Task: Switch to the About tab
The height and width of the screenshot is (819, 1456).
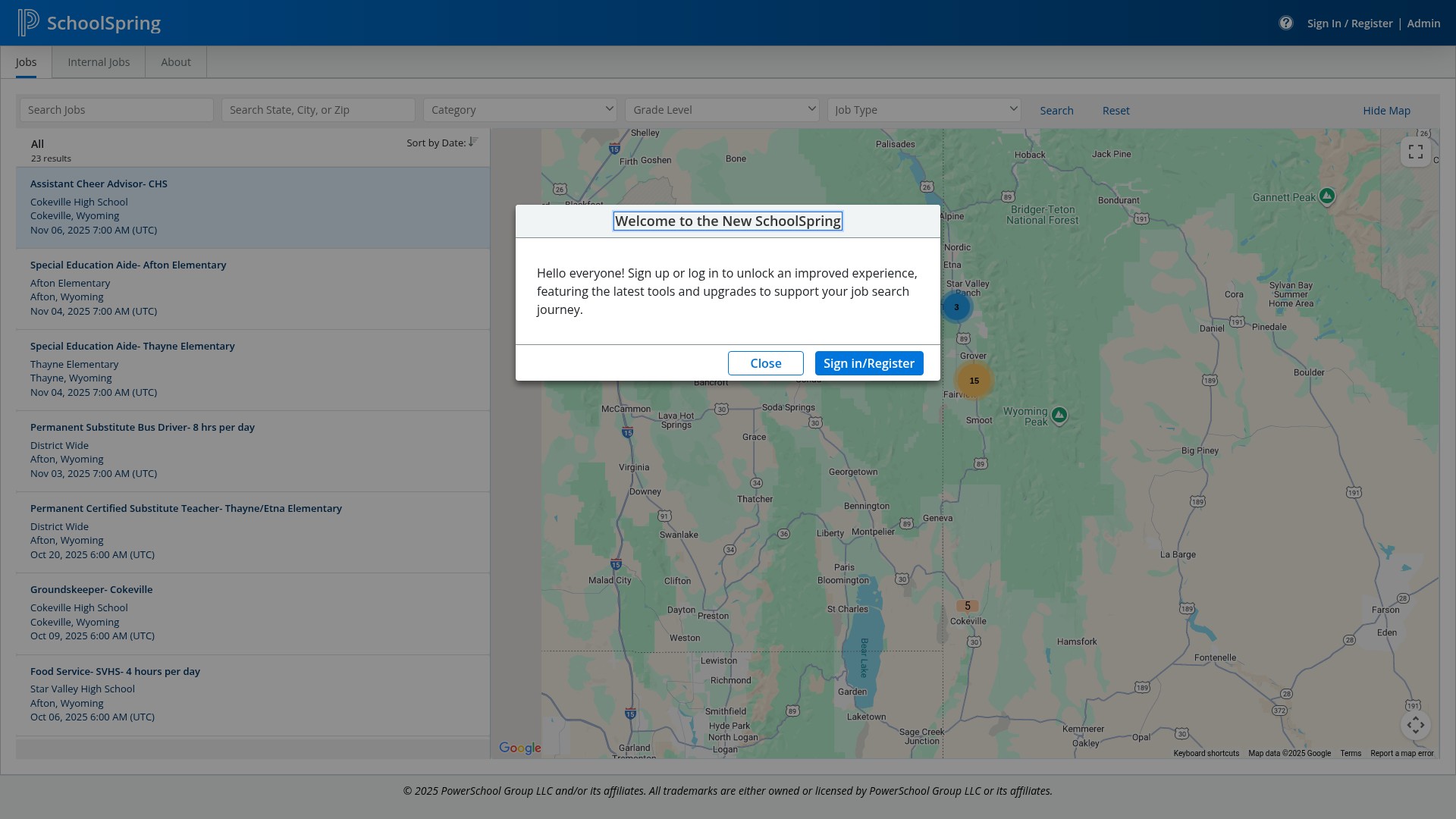Action: [x=176, y=62]
